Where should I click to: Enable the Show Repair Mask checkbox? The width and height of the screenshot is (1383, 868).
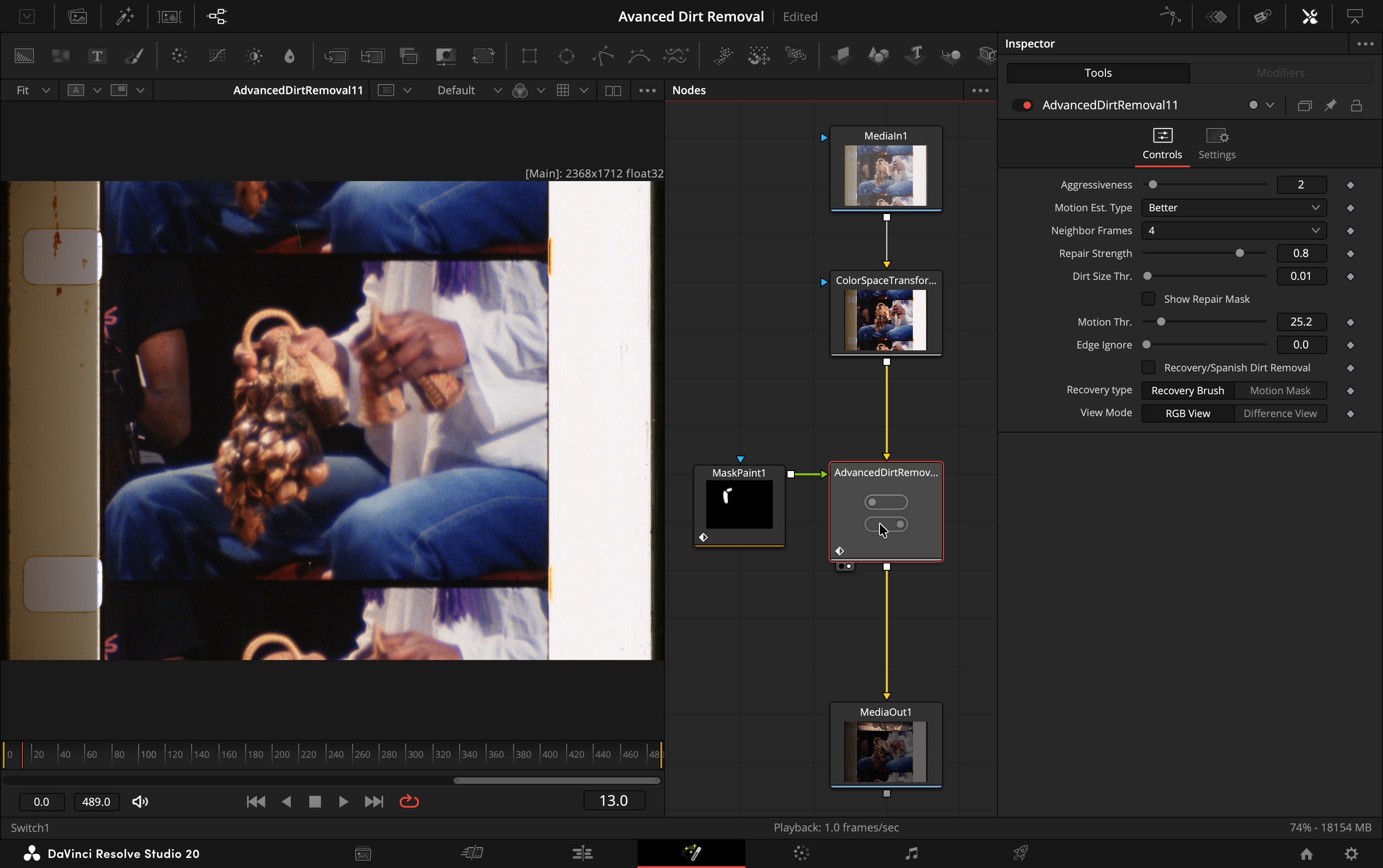(1148, 299)
